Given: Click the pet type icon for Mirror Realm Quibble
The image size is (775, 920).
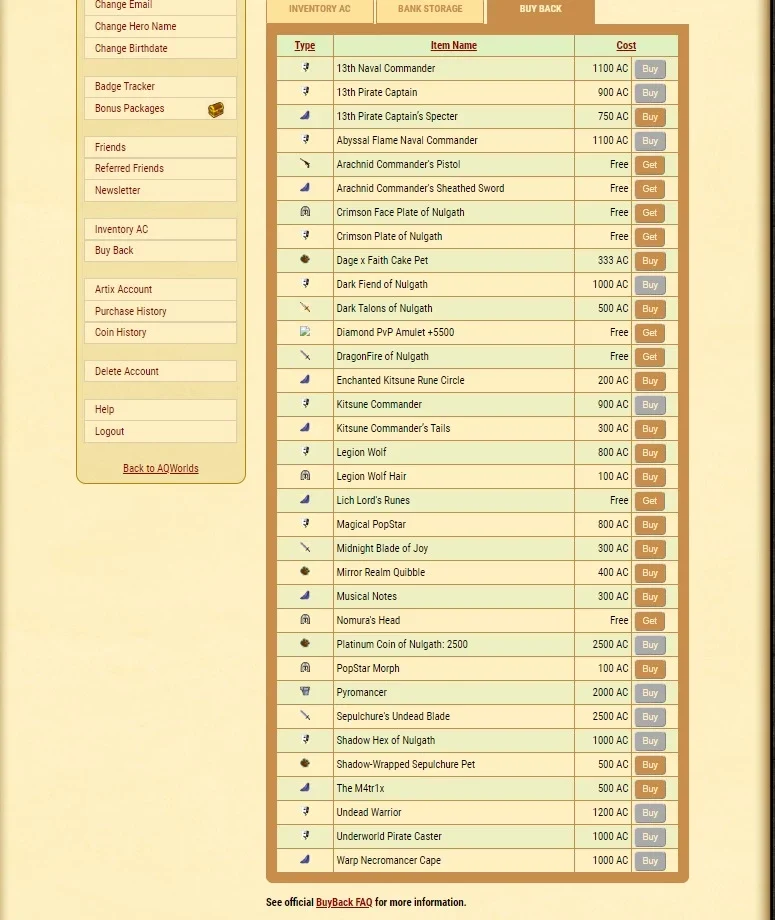Looking at the screenshot, I should click(305, 571).
